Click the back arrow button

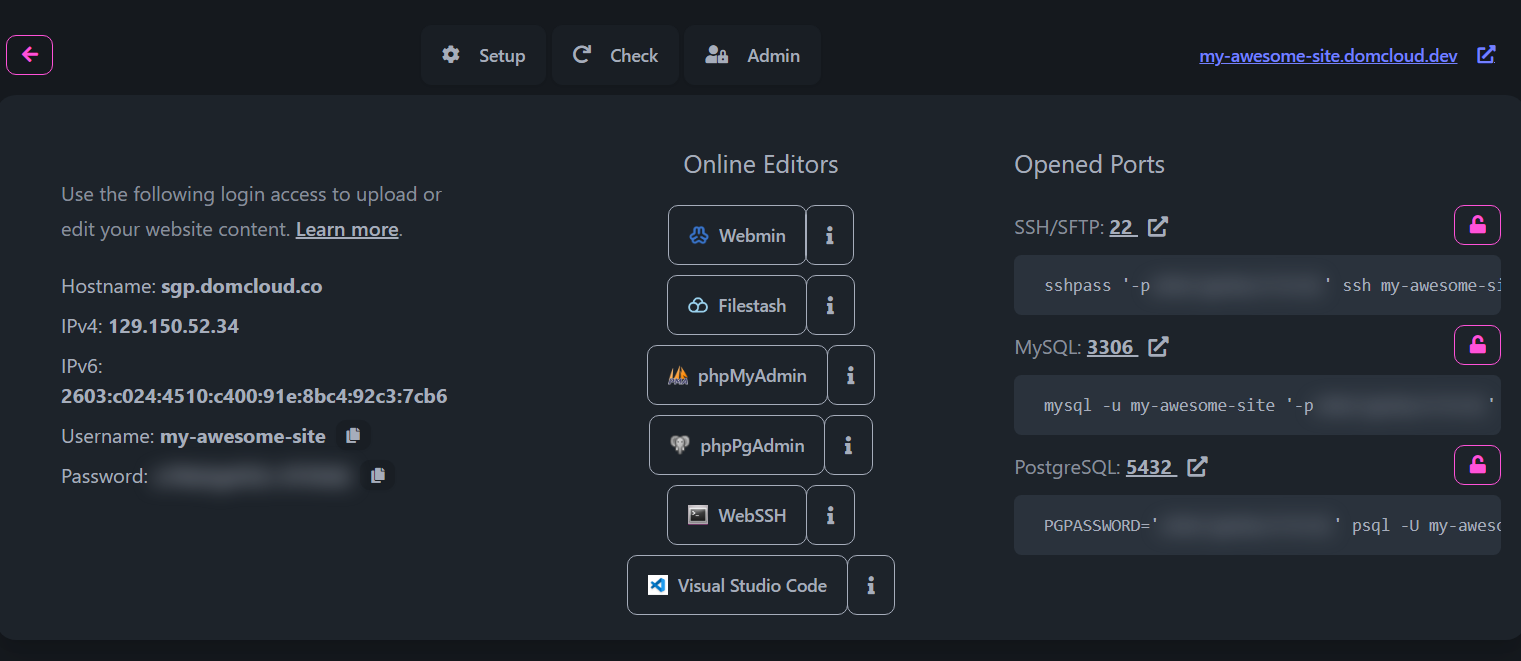click(x=29, y=55)
